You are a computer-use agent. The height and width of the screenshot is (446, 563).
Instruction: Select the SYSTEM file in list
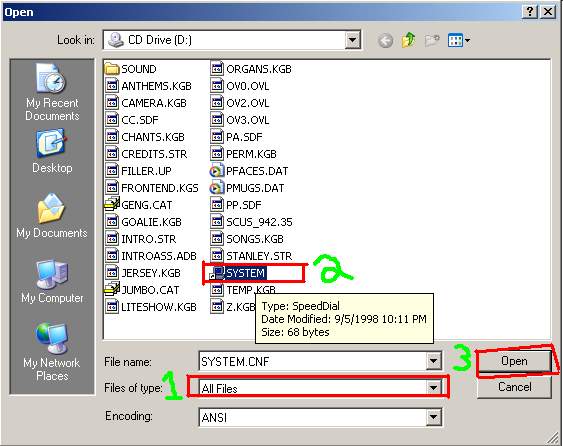[x=238, y=273]
